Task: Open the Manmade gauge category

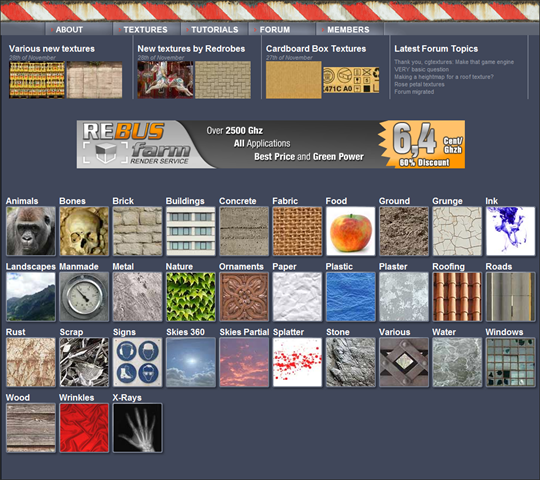Action: click(84, 297)
